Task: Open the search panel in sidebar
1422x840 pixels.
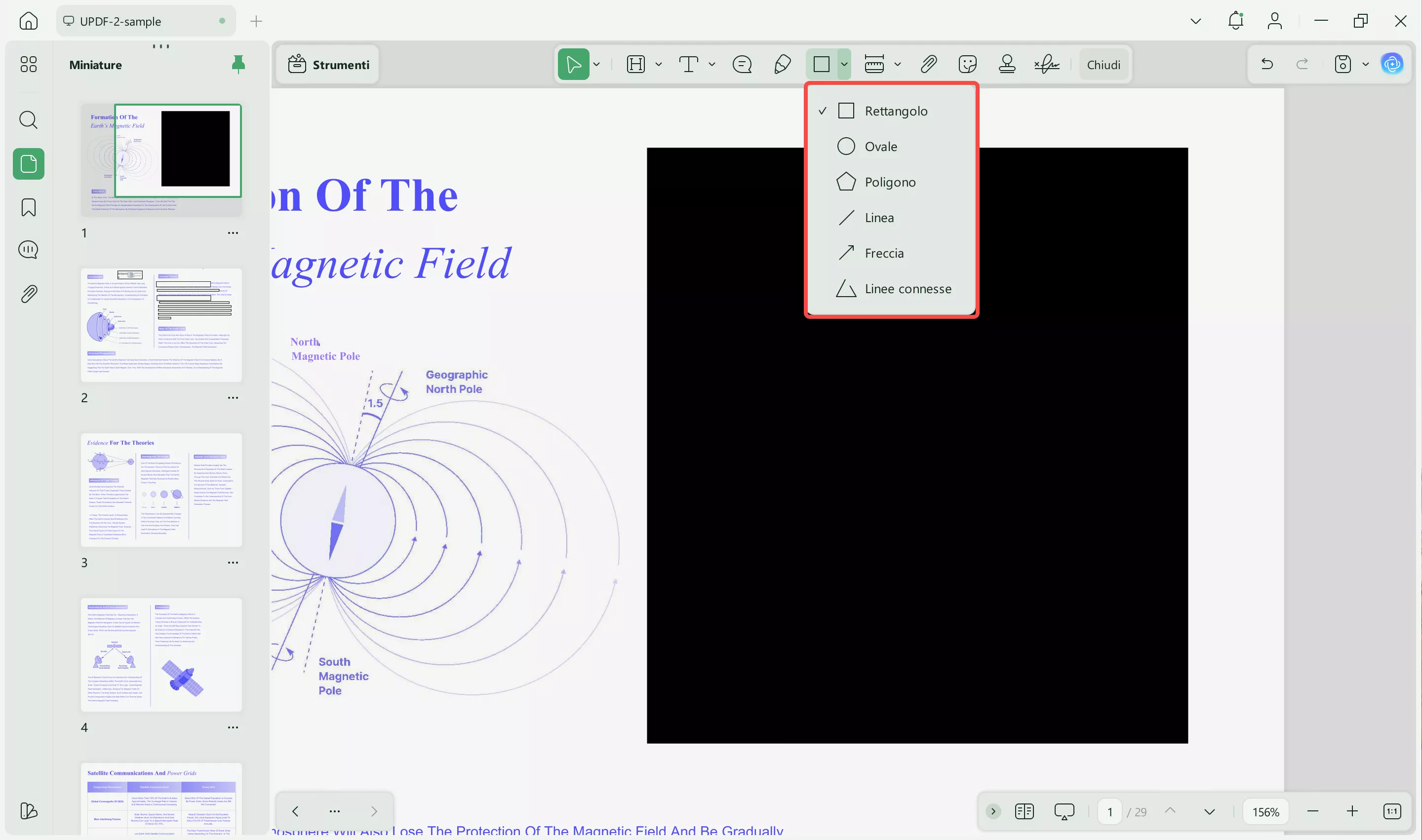Action: 28,120
